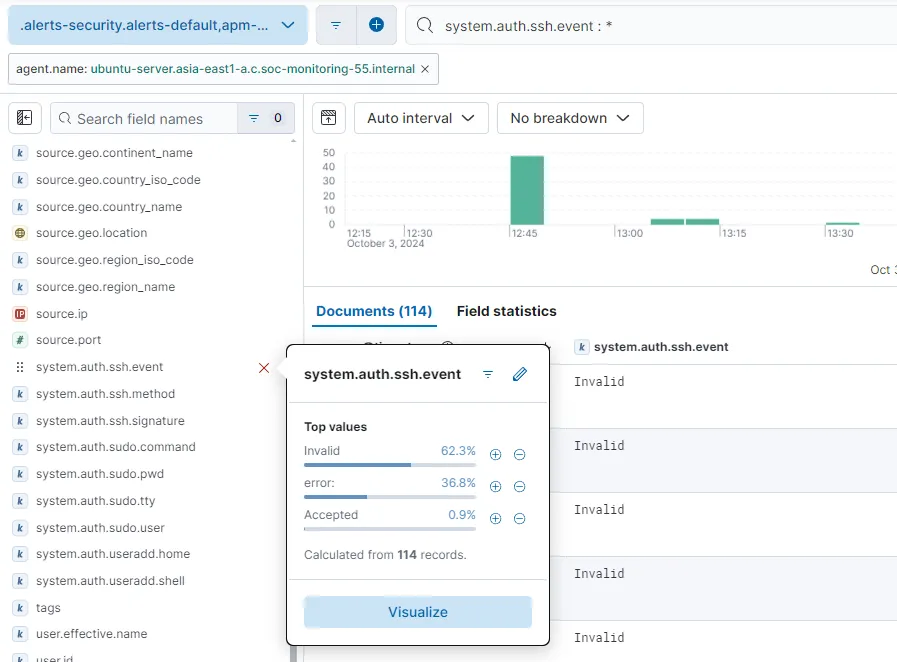Filter for the Invalid value

click(495, 455)
